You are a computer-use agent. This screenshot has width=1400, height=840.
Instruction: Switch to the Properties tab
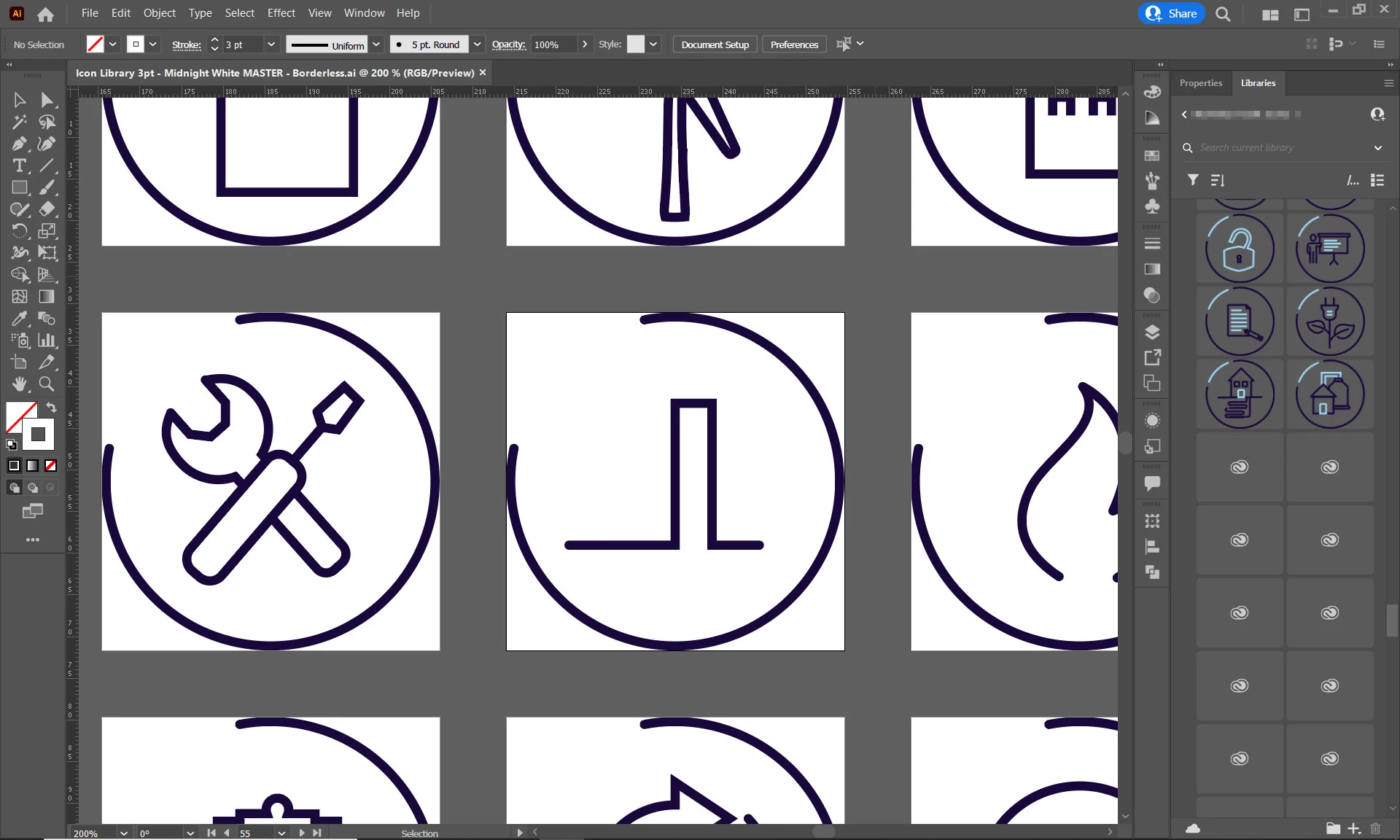click(x=1200, y=83)
